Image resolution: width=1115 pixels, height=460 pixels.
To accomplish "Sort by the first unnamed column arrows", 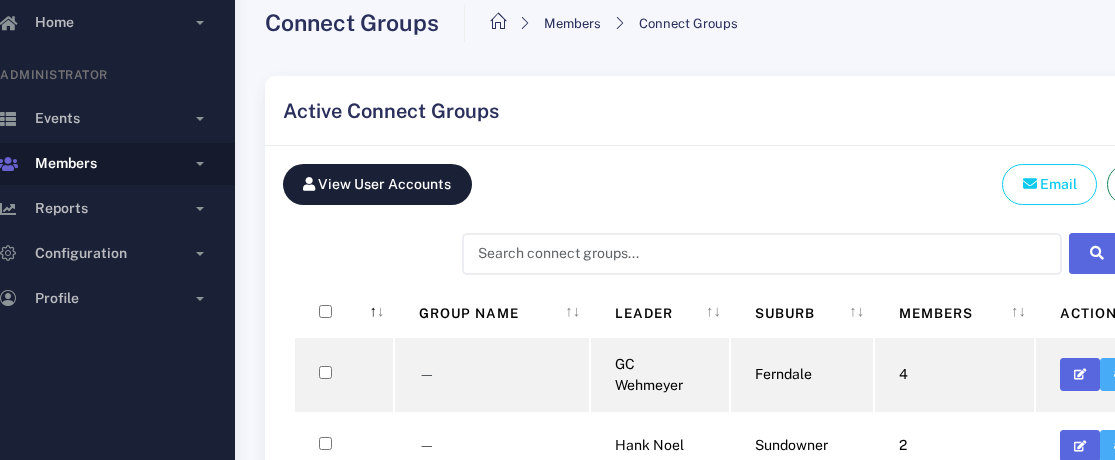I will coord(377,312).
